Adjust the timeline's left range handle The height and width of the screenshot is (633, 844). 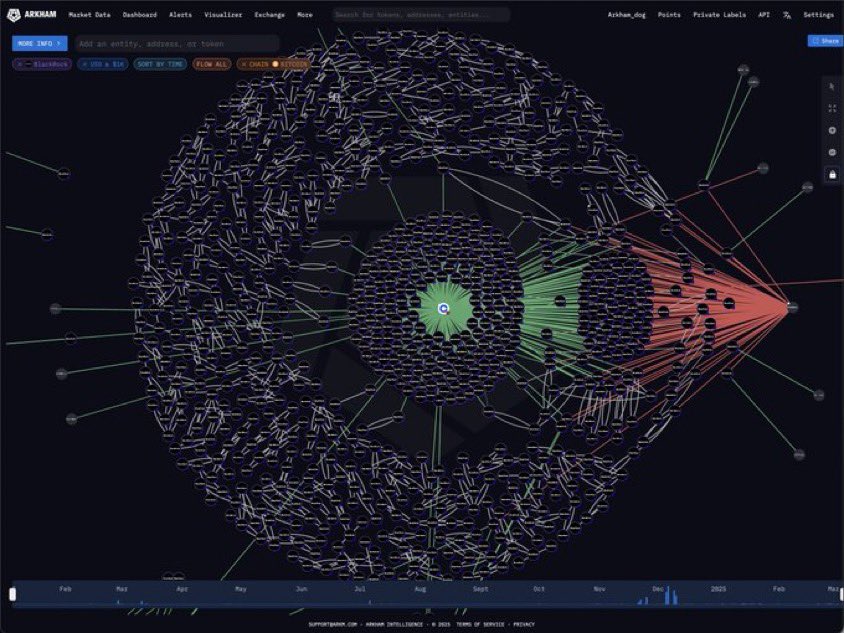tap(12, 594)
